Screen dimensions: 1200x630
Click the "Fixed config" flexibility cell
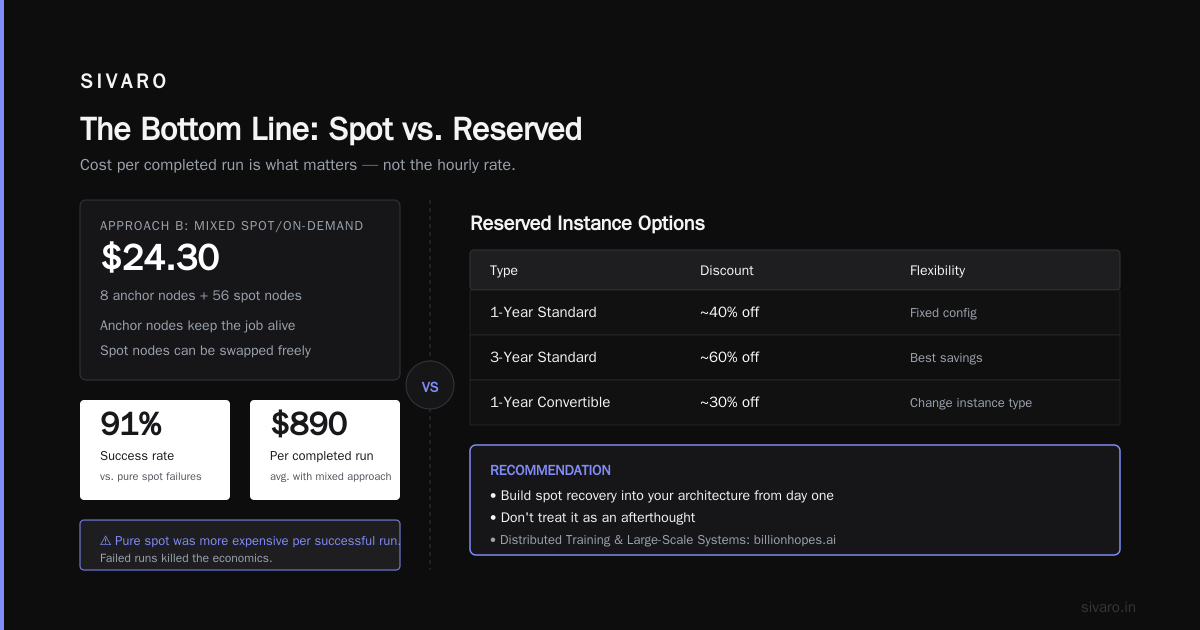point(943,312)
